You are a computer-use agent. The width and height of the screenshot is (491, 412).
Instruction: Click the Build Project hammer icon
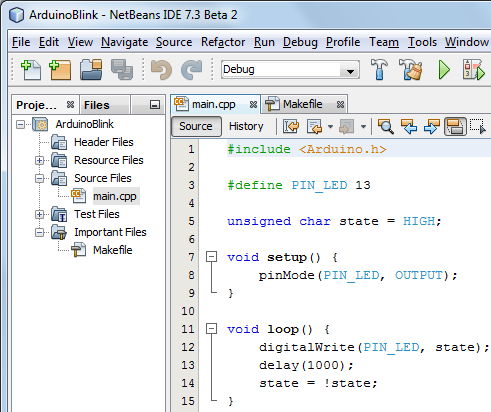(x=379, y=70)
